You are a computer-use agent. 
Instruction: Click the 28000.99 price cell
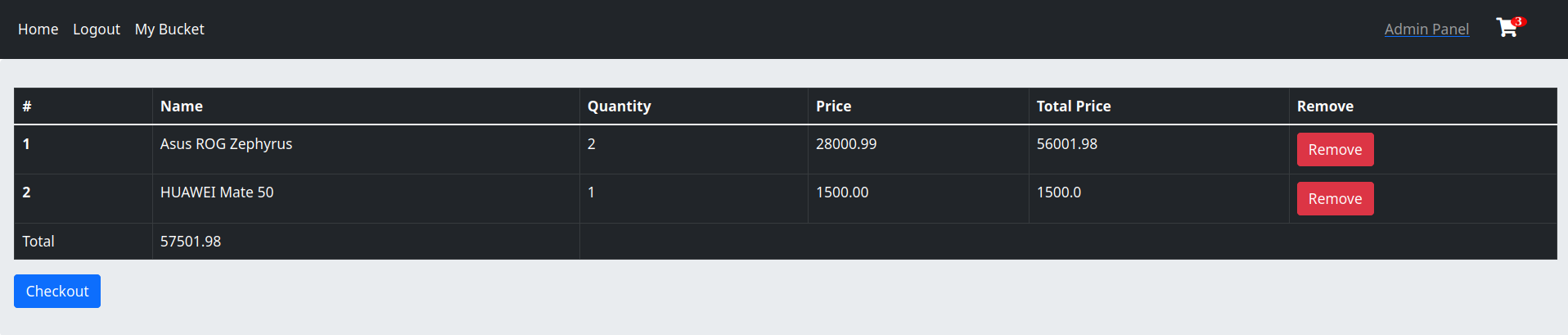coord(918,150)
